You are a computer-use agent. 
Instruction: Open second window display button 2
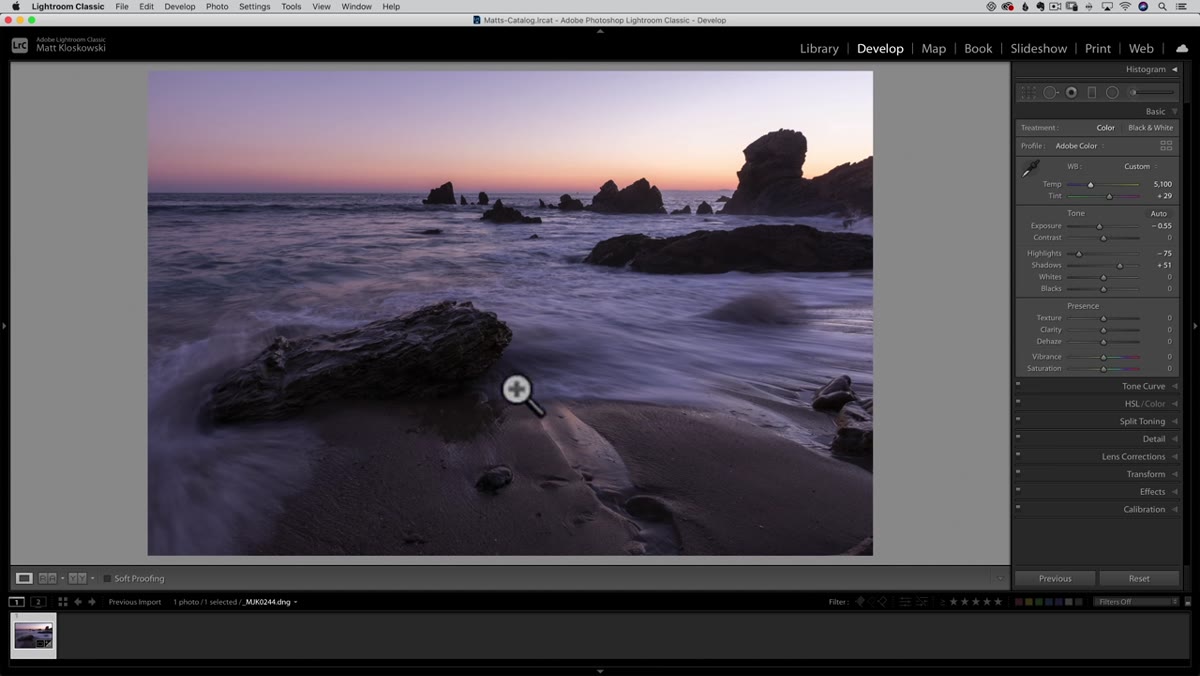tap(38, 602)
